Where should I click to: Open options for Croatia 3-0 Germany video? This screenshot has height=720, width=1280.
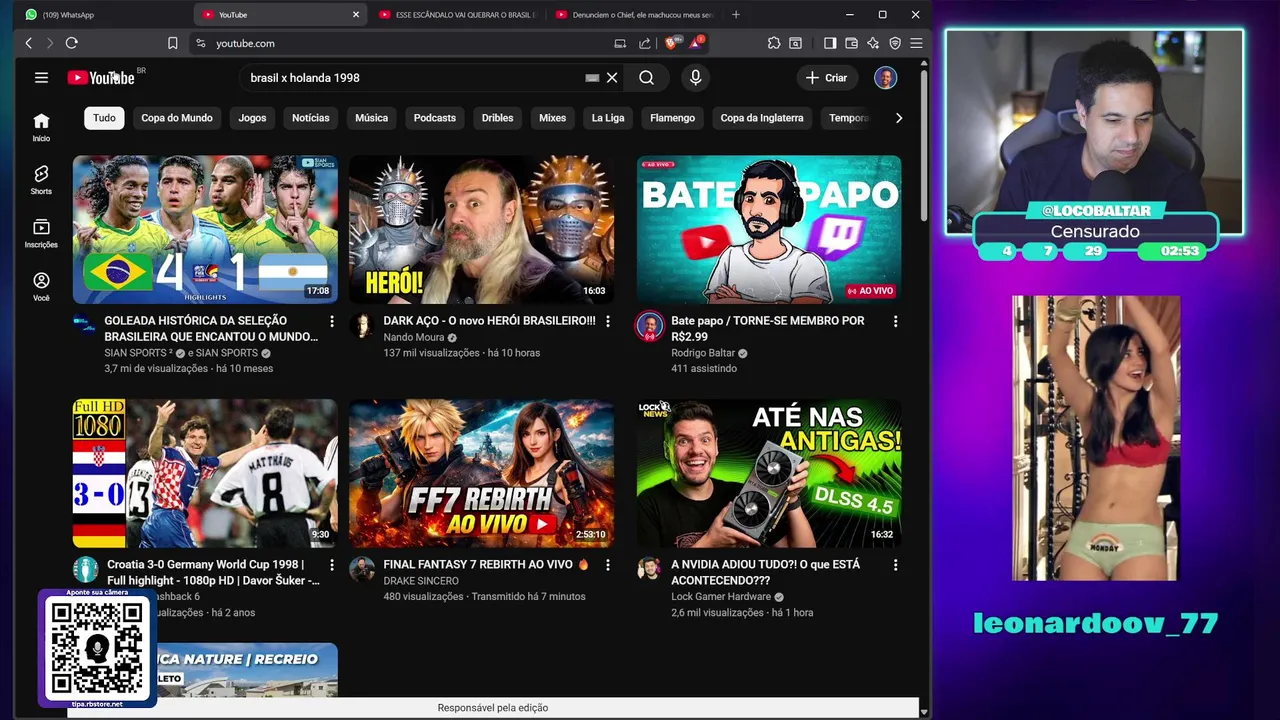[332, 565]
